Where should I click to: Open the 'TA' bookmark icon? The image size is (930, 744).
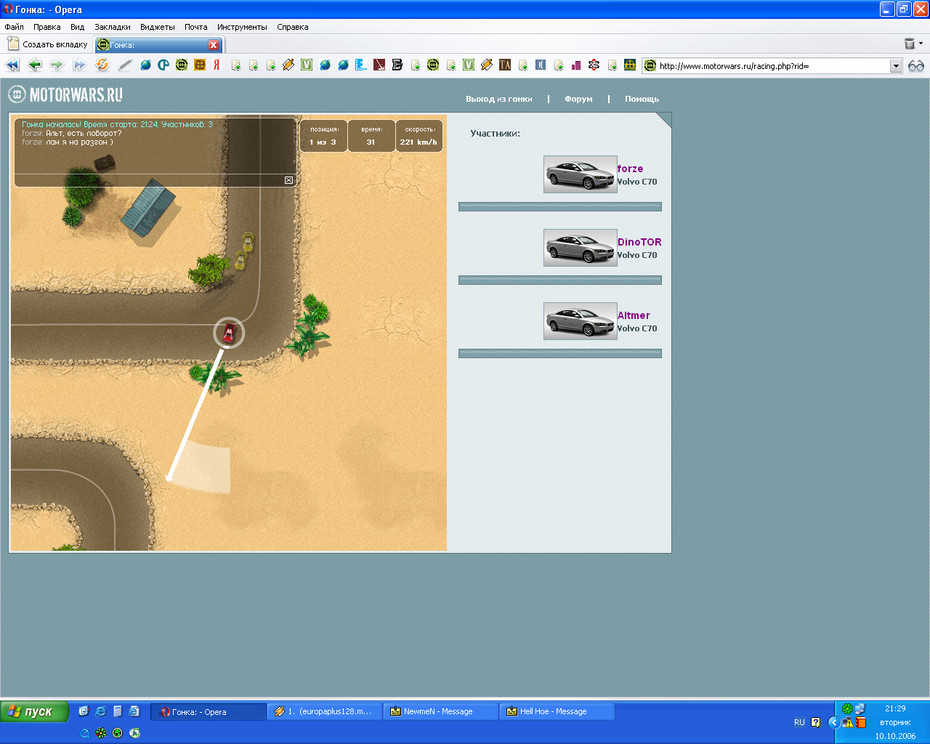(x=505, y=65)
